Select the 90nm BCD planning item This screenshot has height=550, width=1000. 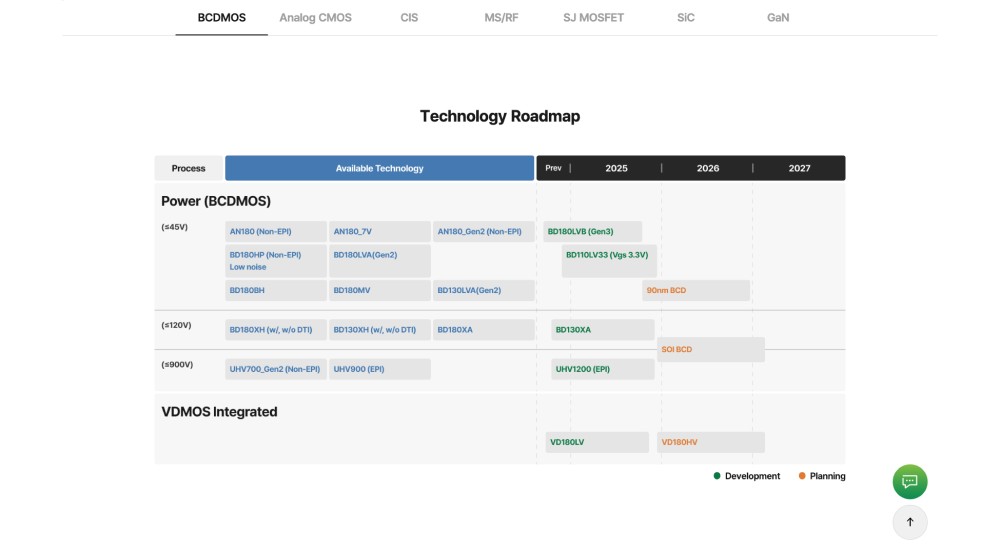(696, 290)
